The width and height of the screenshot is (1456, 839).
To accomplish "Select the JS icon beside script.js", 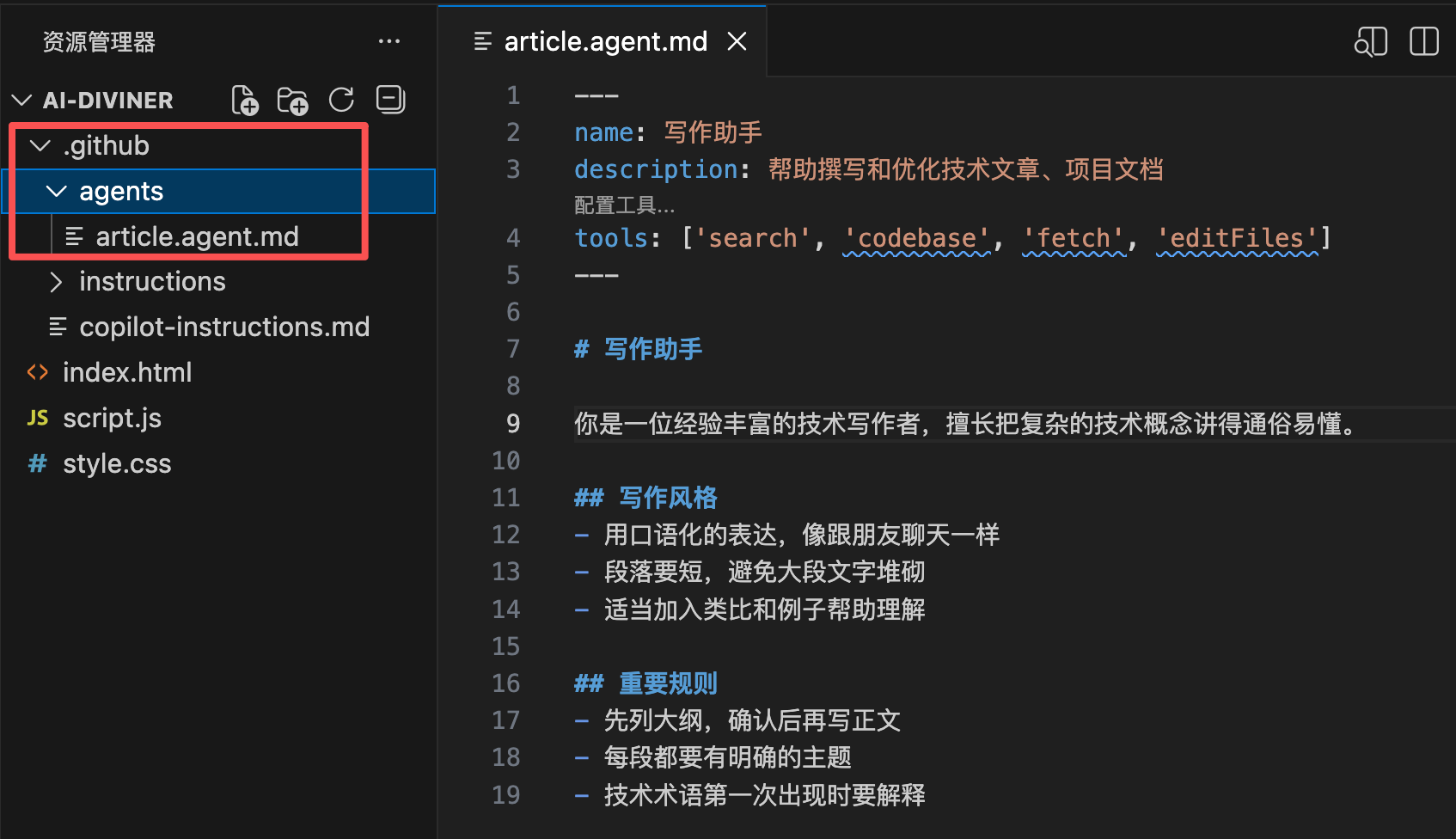I will [38, 418].
